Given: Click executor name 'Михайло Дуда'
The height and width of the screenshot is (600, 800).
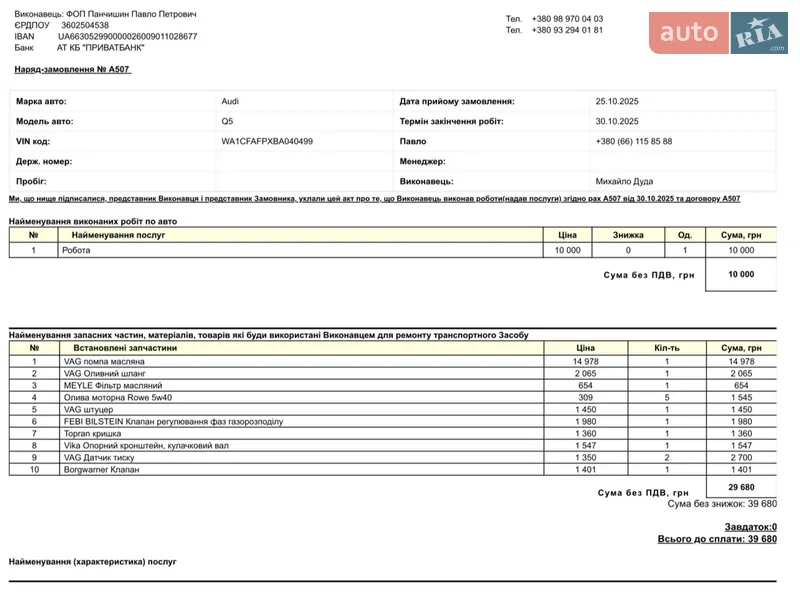Looking at the screenshot, I should 624,181.
